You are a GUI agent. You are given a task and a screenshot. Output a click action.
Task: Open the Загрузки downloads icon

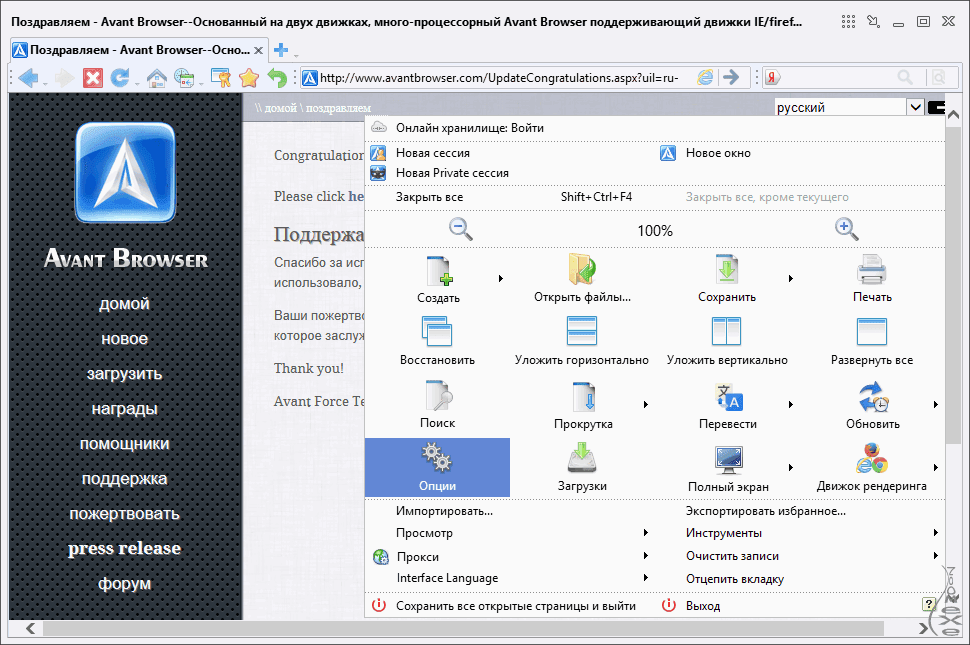tap(582, 458)
